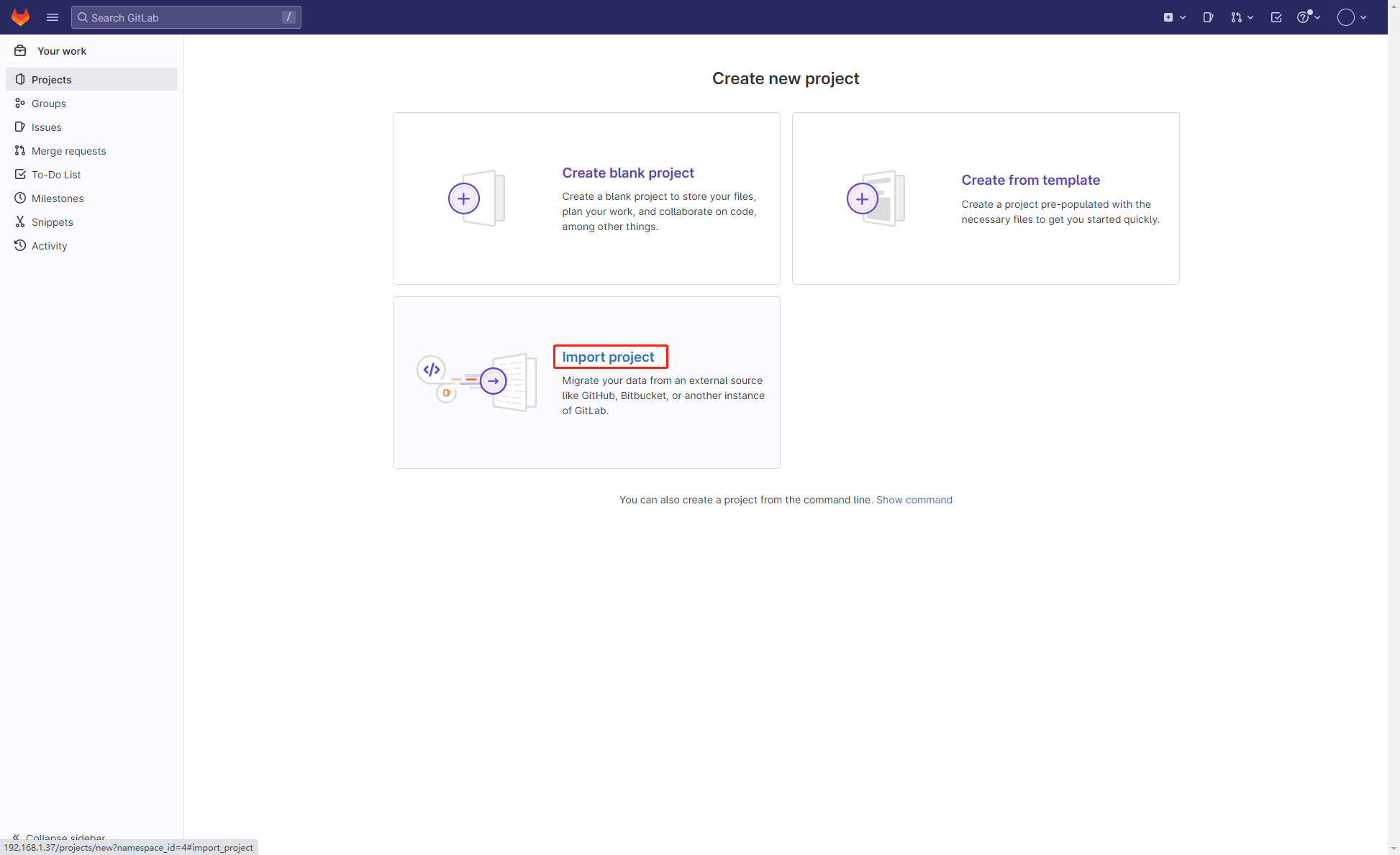The image size is (1400, 855).
Task: Collapse the sidebar
Action: tap(59, 836)
